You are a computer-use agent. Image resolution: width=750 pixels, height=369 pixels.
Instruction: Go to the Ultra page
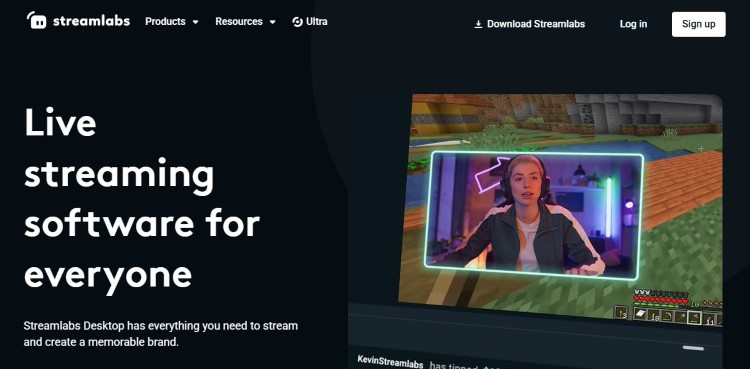316,22
